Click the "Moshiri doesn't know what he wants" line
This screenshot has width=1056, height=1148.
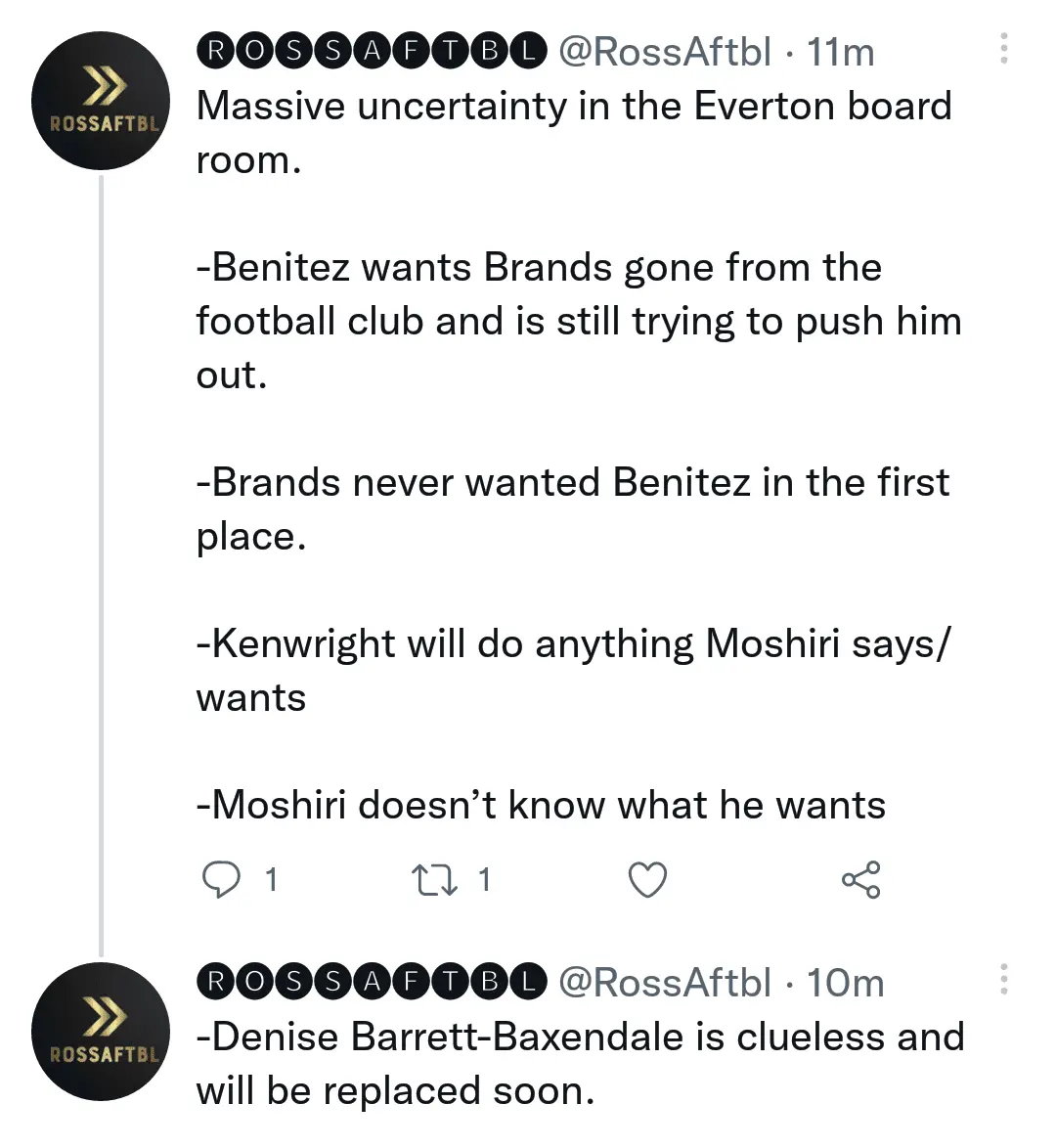coord(541,806)
